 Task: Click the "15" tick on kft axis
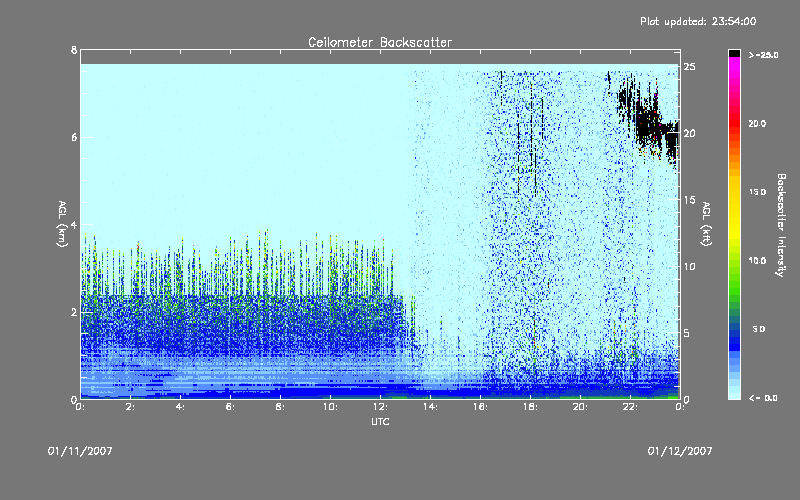[689, 200]
